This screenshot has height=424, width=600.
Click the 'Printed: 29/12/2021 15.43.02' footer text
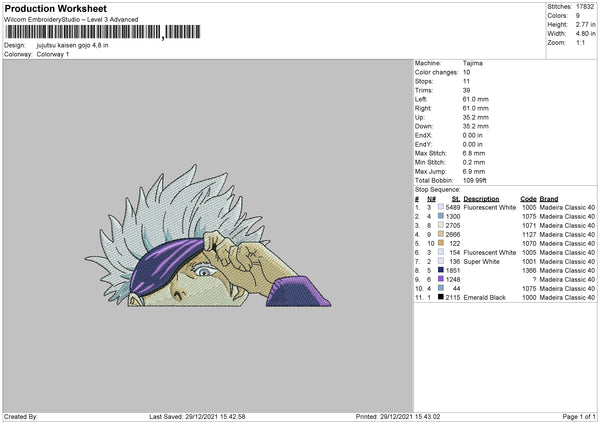pyautogui.click(x=398, y=416)
